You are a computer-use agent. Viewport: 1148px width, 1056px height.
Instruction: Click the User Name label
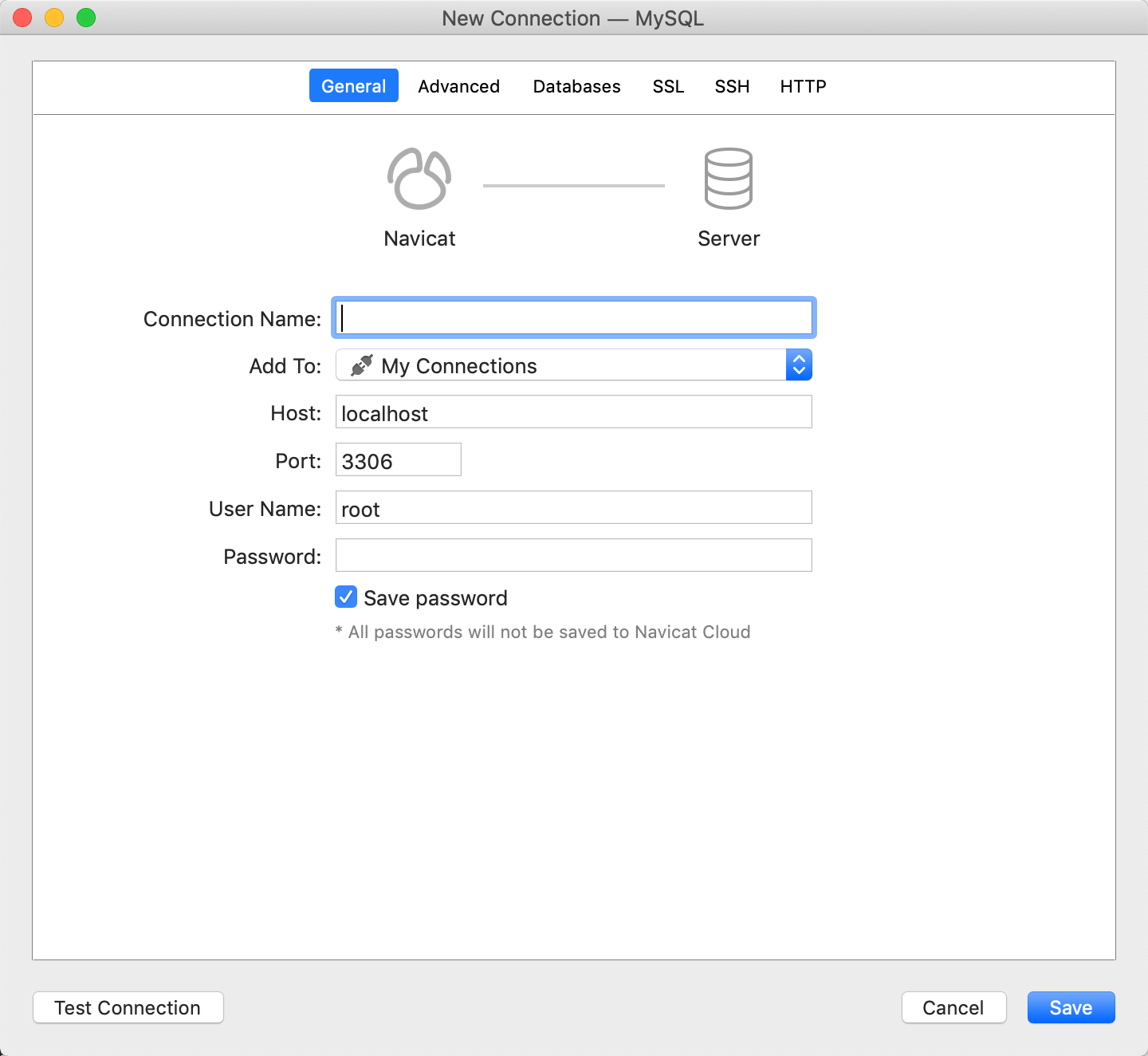[265, 509]
